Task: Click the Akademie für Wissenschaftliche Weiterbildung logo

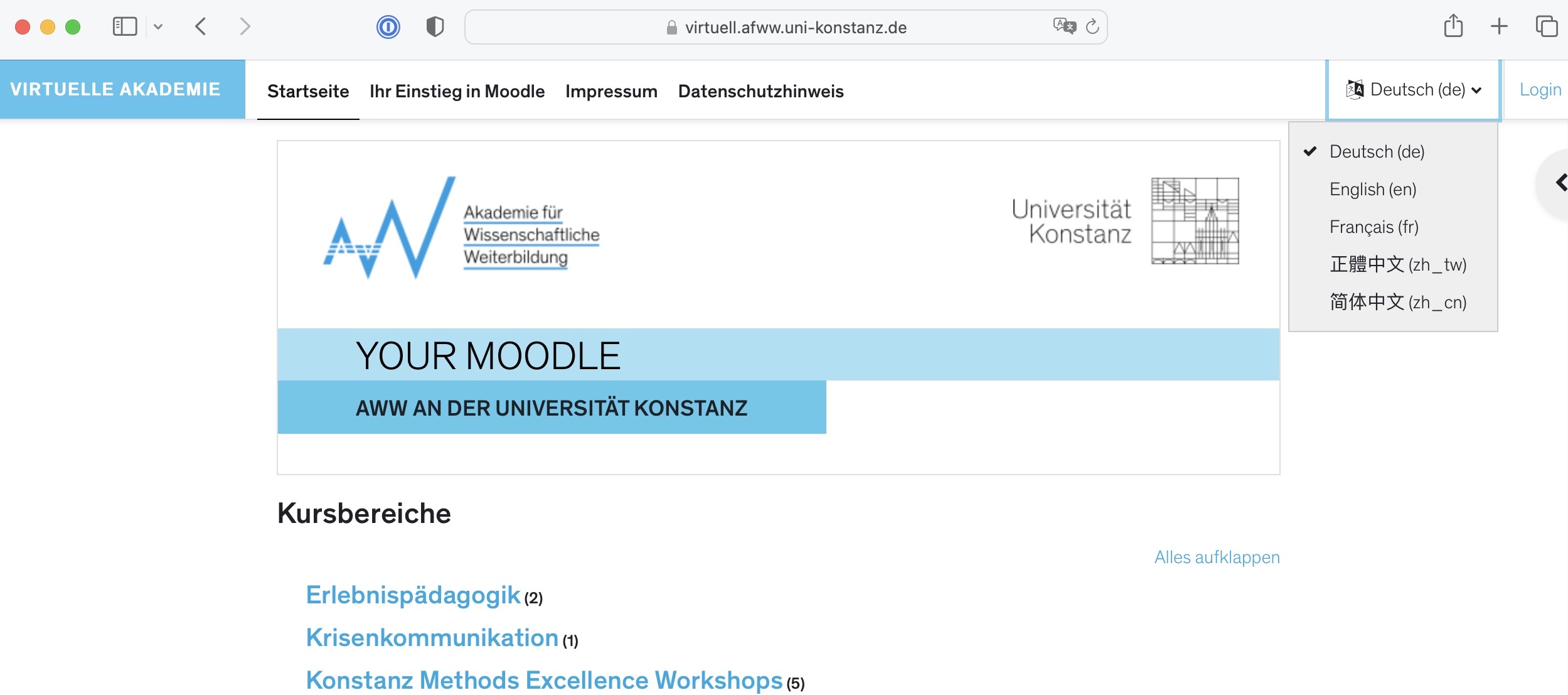Action: pyautogui.click(x=461, y=227)
